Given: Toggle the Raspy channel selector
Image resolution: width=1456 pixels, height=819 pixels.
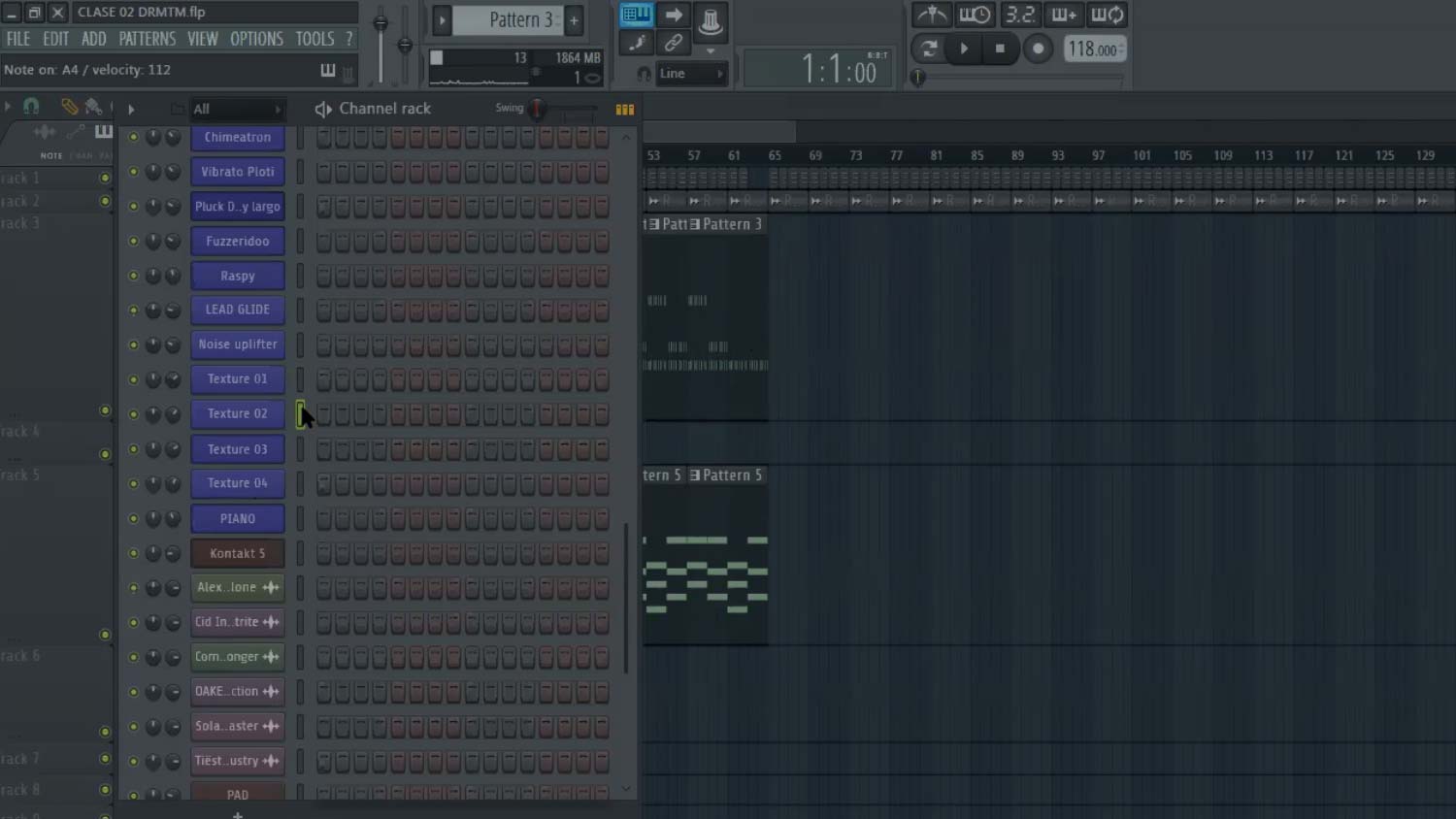Looking at the screenshot, I should coord(300,276).
